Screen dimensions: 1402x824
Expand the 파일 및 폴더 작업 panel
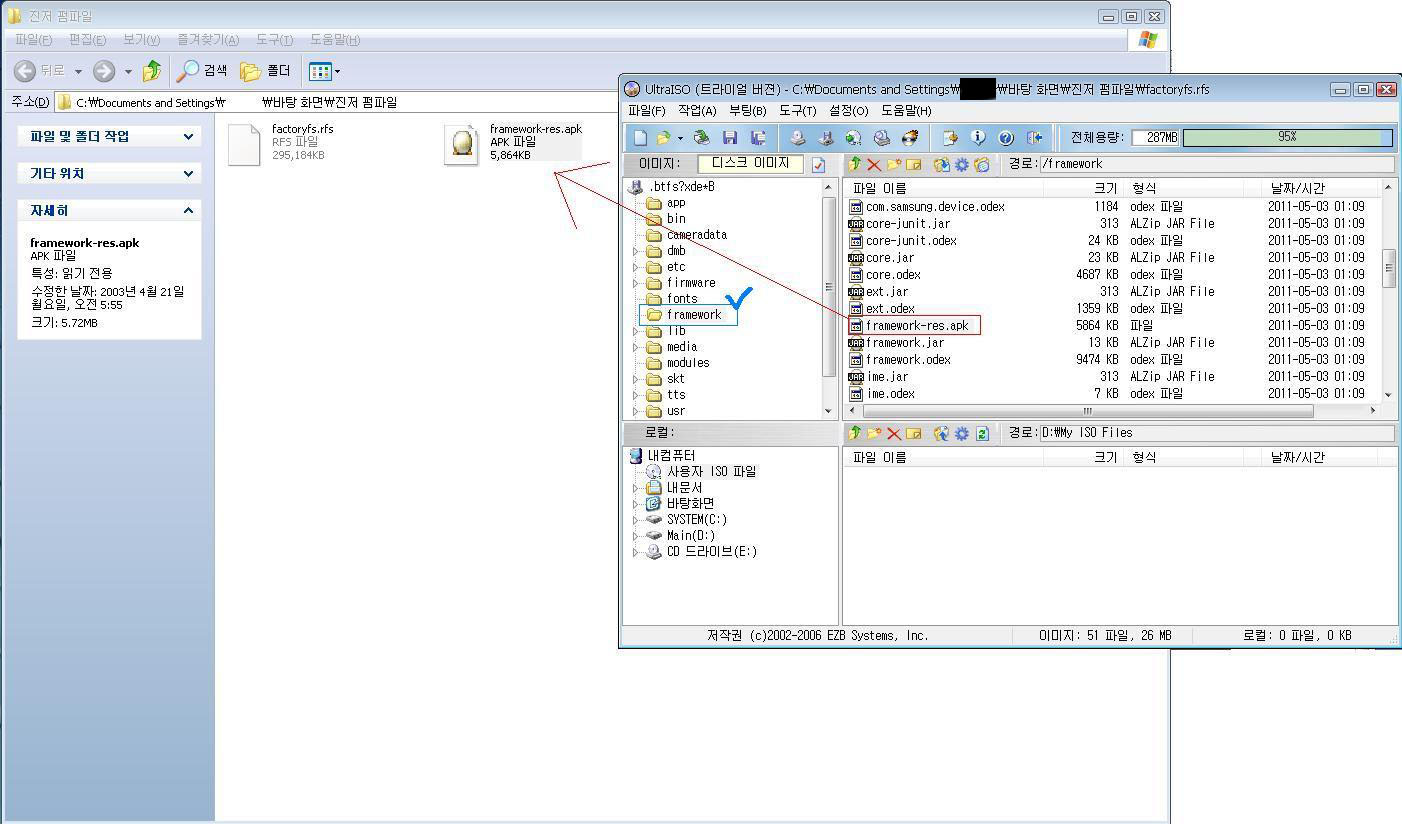point(188,136)
